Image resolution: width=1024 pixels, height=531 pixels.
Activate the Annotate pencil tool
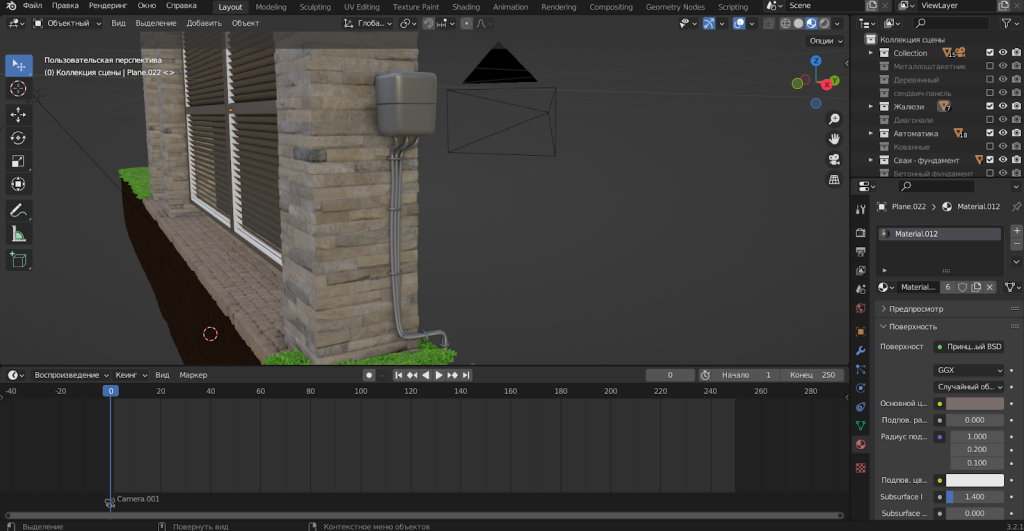coord(18,210)
